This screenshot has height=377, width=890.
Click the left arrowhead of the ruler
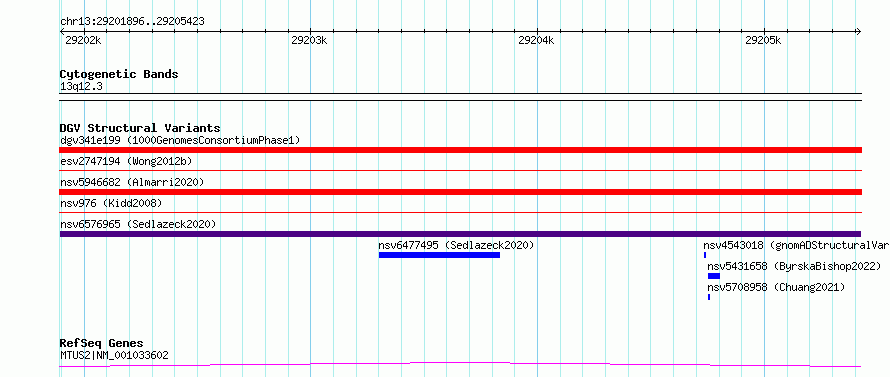(x=62, y=32)
